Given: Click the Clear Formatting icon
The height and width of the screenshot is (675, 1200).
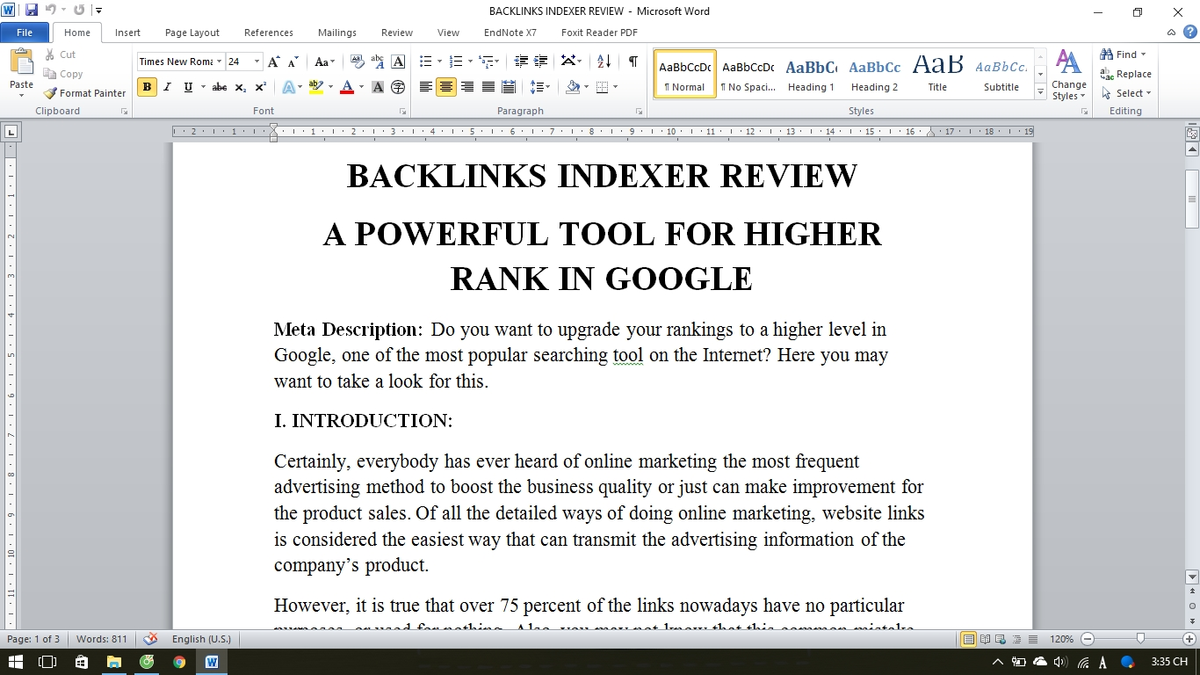Looking at the screenshot, I should coord(358,61).
